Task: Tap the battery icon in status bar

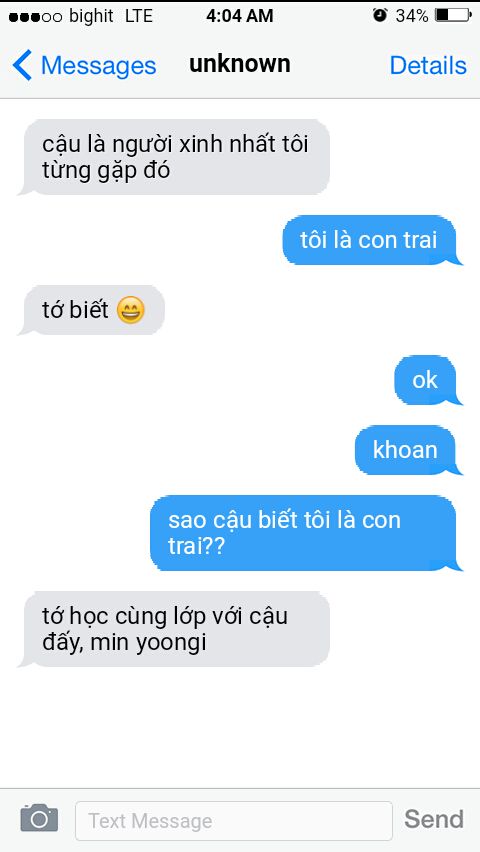Action: (453, 15)
